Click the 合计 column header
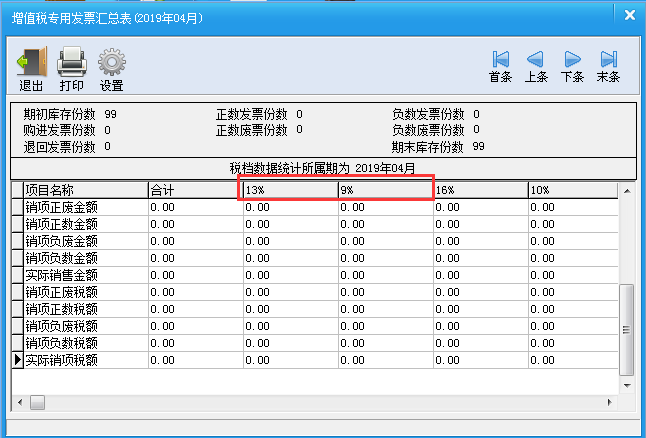 (x=194, y=190)
